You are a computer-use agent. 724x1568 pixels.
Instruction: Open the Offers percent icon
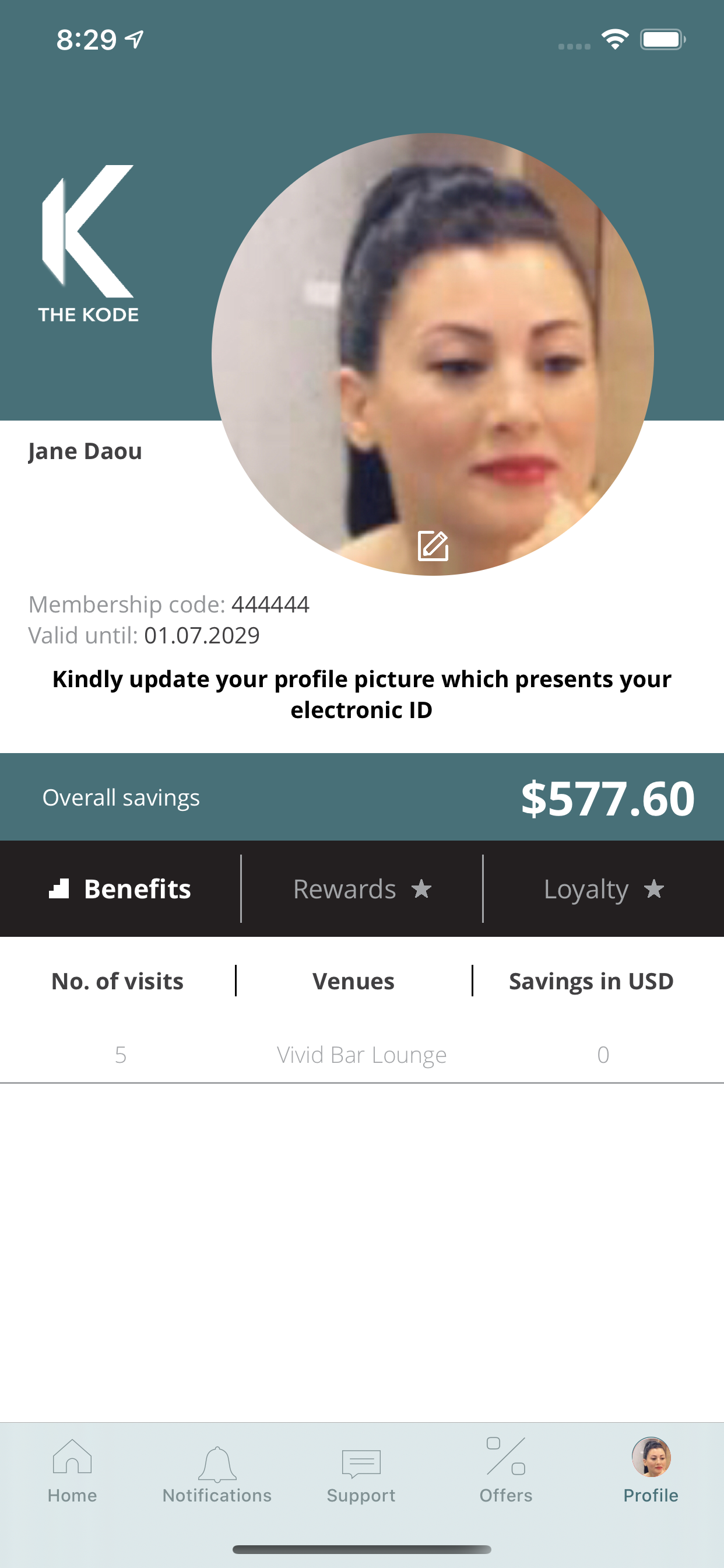(505, 1457)
